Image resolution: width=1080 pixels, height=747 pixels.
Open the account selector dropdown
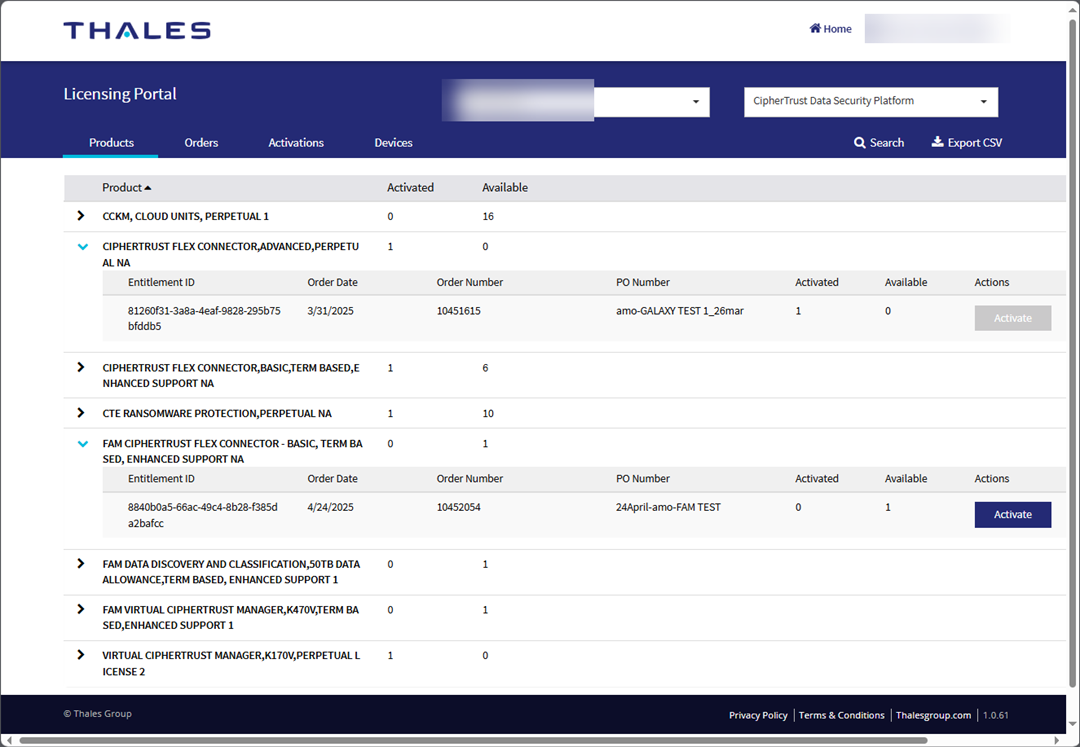[x=694, y=101]
